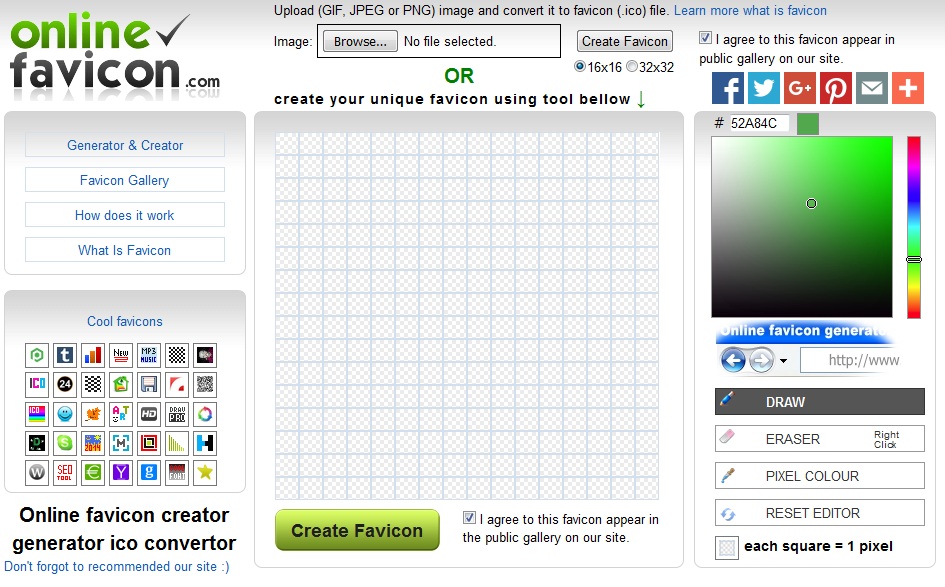Choose the blue and black 'H' favicon
This screenshot has height=587, width=945.
[x=205, y=443]
